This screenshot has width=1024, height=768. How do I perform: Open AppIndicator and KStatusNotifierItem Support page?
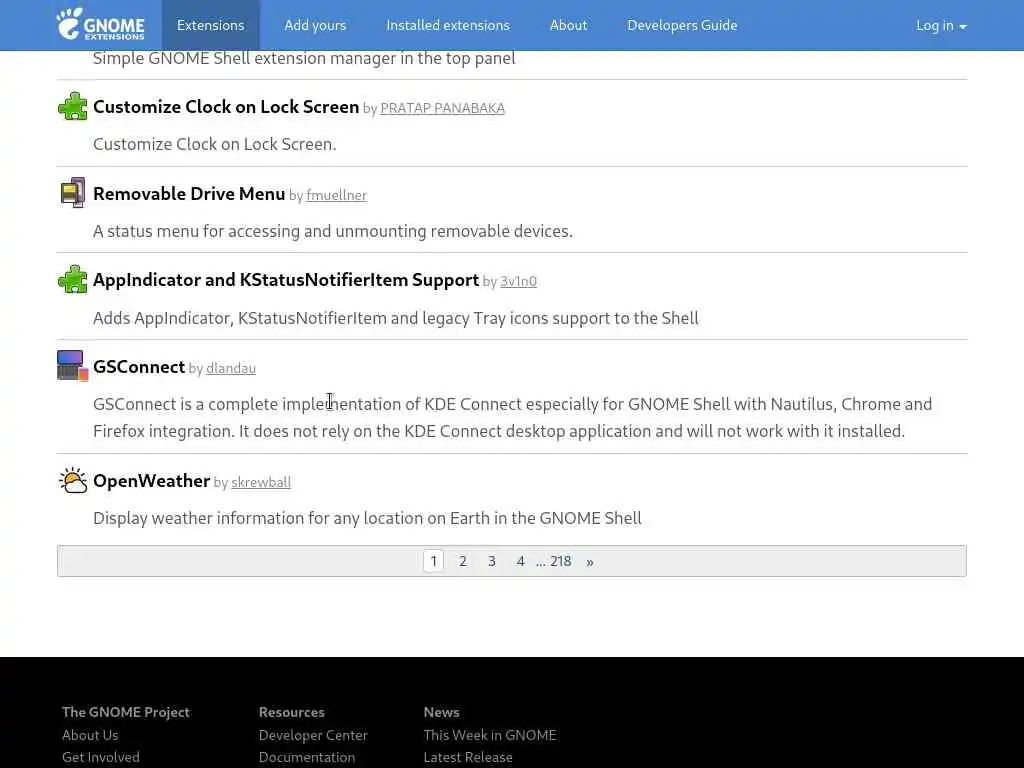tap(286, 280)
